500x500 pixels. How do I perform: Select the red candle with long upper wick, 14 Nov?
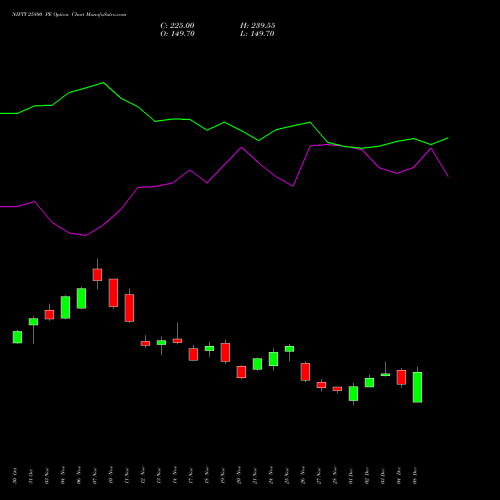pyautogui.click(x=177, y=341)
